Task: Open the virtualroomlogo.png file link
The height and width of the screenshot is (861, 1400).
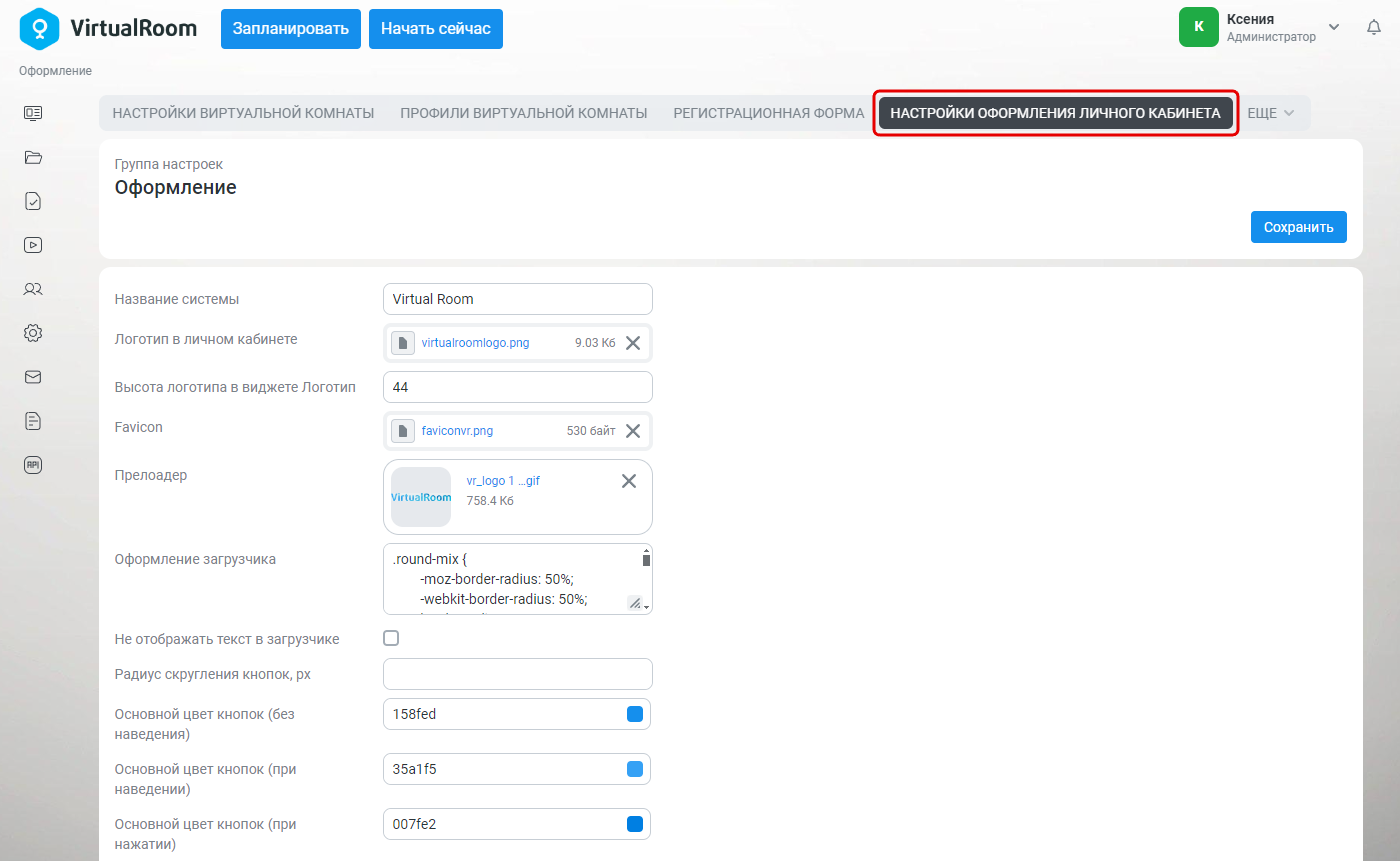Action: (476, 343)
